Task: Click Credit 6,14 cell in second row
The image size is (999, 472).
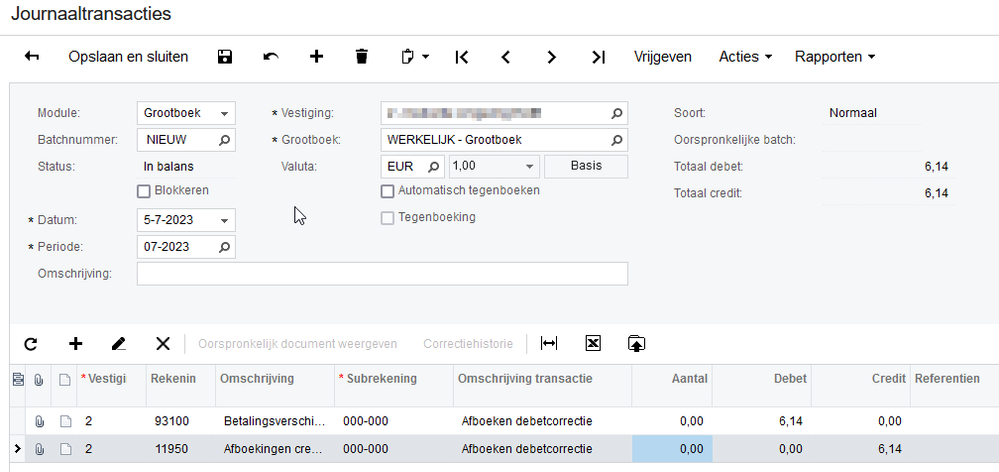Action: point(861,449)
